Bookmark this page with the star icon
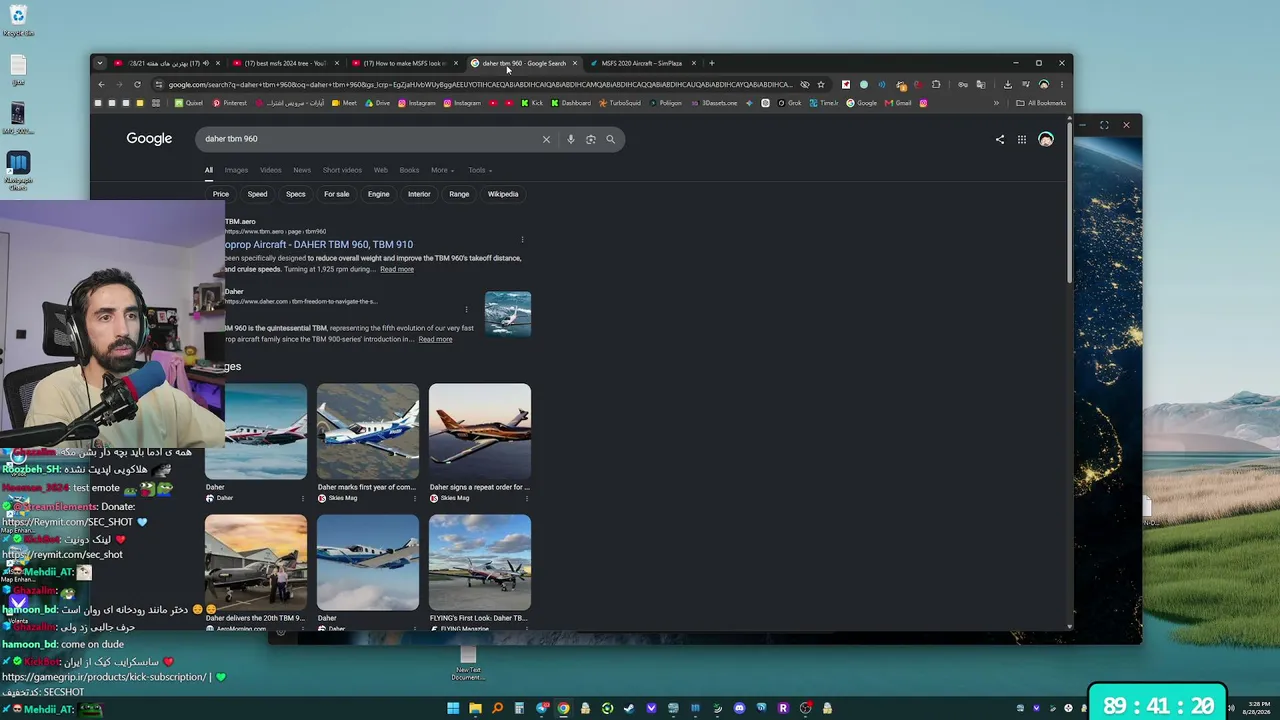 tap(821, 84)
